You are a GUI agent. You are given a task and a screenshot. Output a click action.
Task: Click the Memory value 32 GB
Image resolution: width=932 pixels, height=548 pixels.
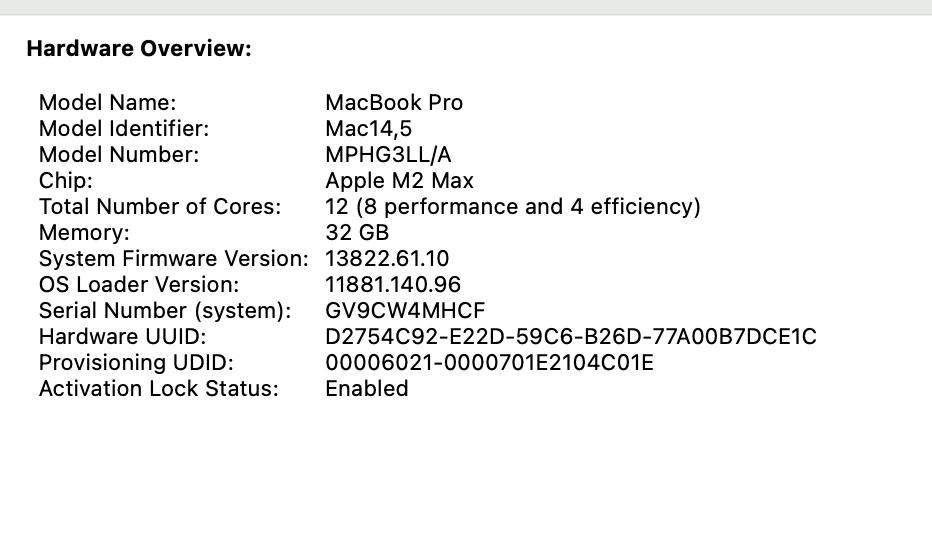pos(357,232)
